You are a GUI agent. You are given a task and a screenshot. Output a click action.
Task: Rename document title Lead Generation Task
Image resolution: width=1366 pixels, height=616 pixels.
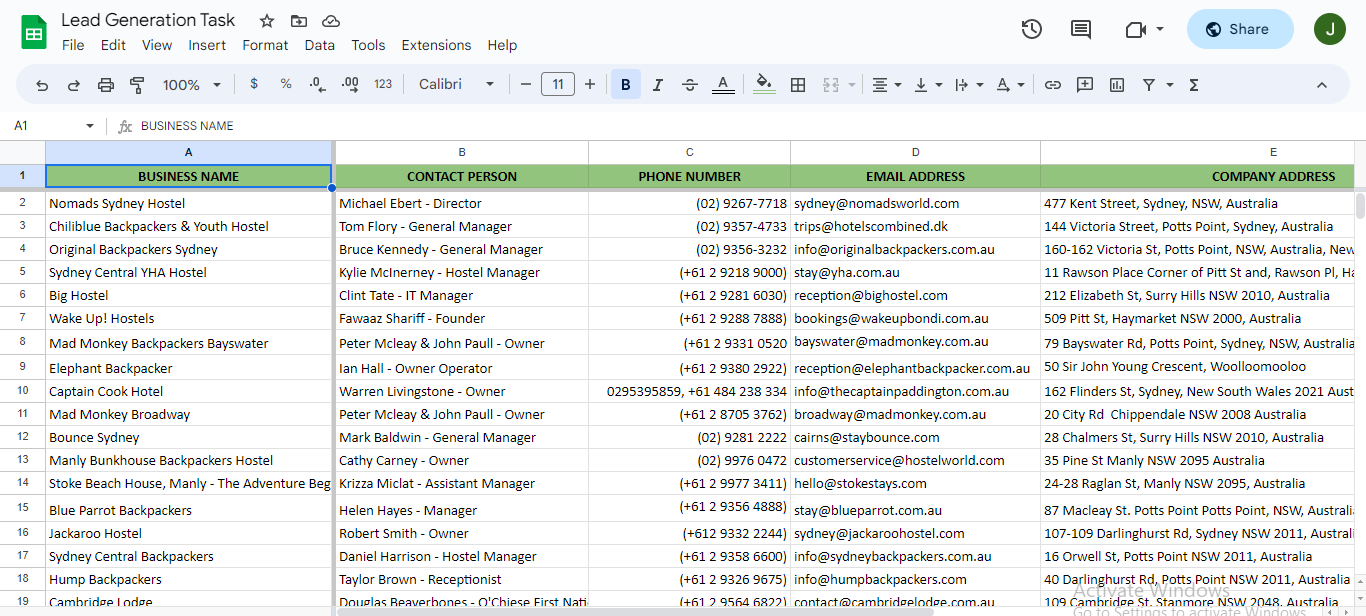coord(148,20)
